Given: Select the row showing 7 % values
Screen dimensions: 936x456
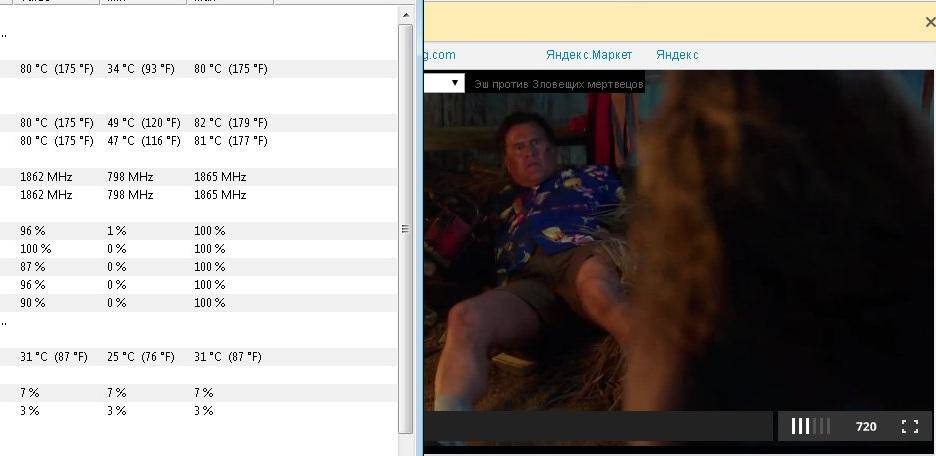Looking at the screenshot, I should 198,392.
